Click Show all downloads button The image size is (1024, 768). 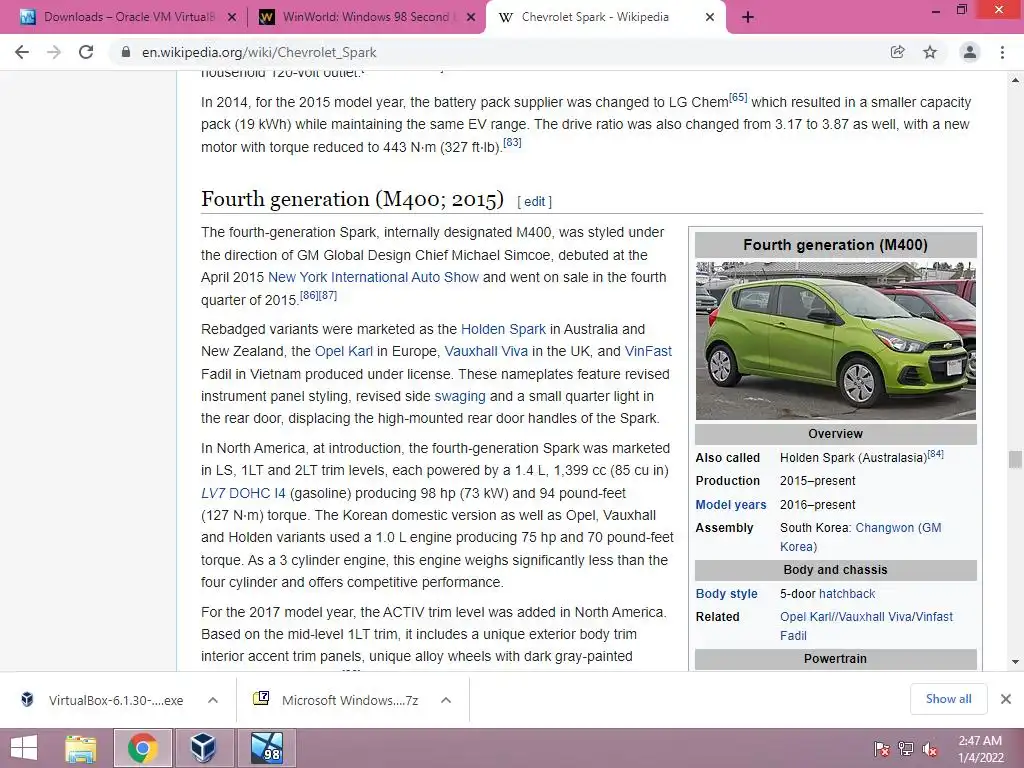948,699
